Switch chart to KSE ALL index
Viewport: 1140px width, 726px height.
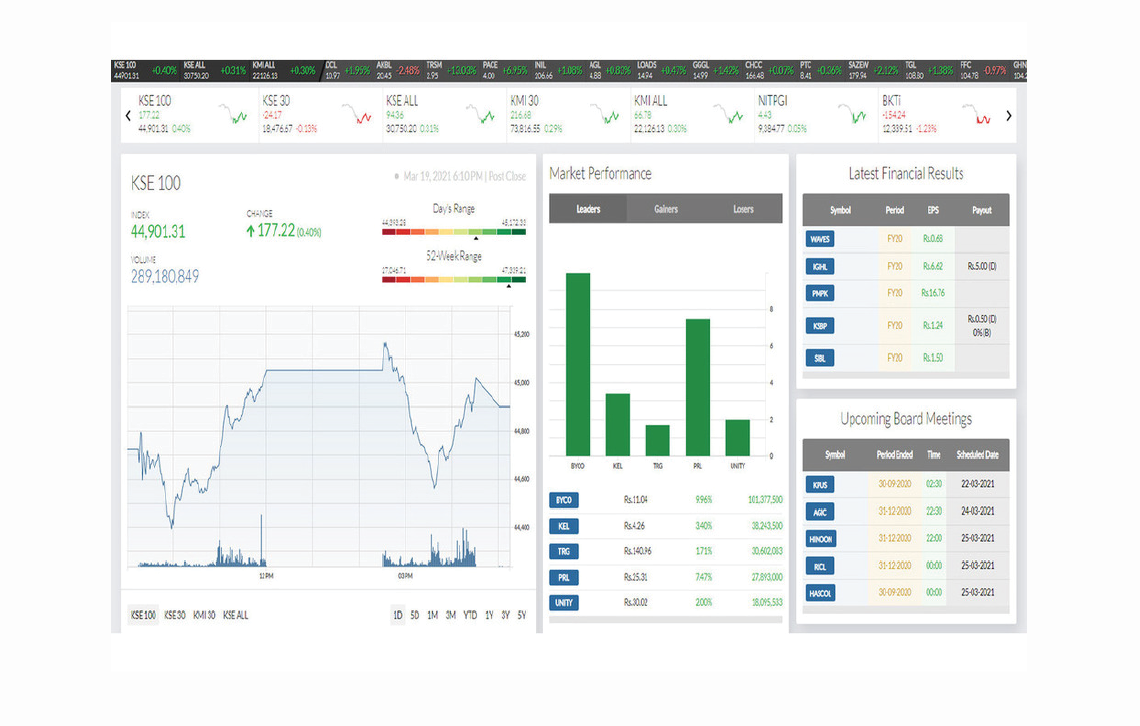[x=236, y=615]
